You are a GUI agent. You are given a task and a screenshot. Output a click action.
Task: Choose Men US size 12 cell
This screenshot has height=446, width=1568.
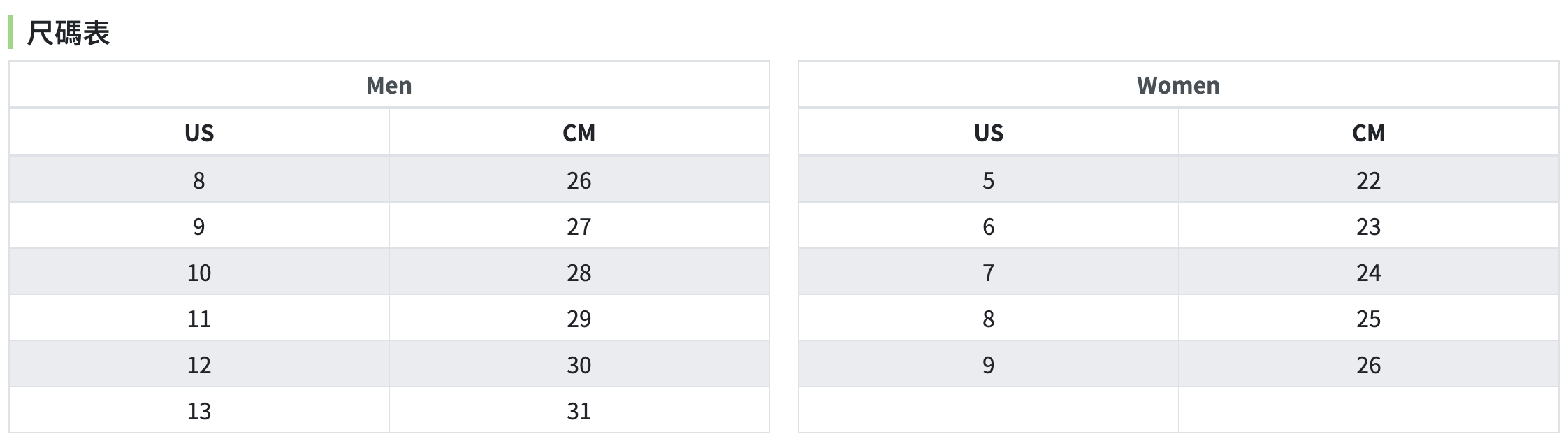pyautogui.click(x=199, y=365)
